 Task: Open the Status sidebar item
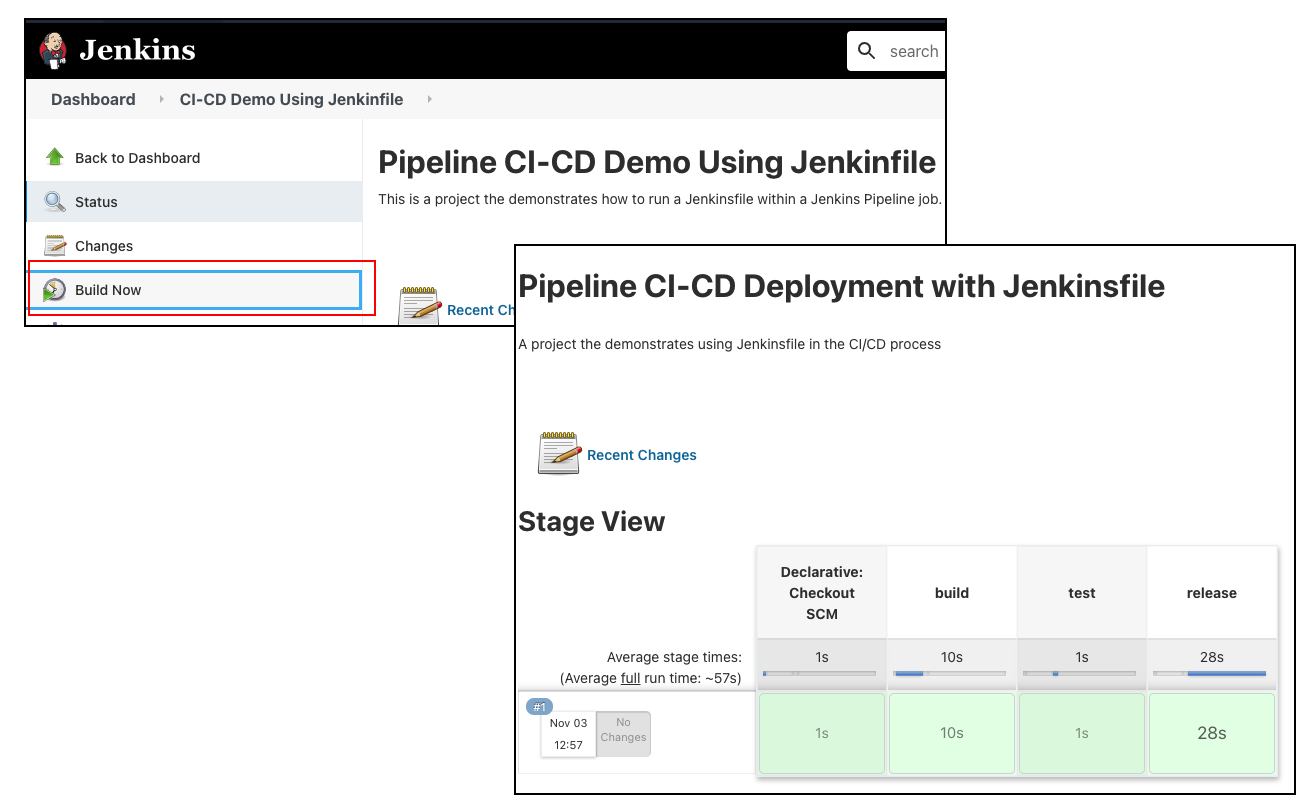point(96,202)
